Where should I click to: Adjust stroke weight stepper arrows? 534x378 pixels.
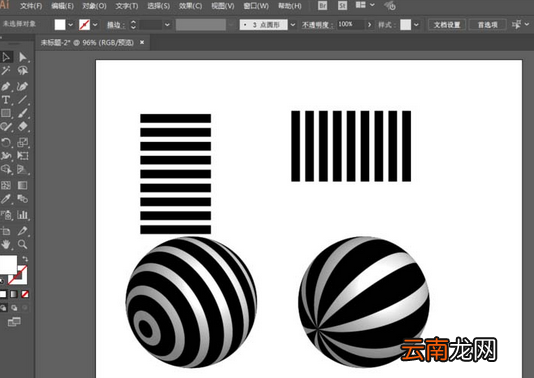pyautogui.click(x=133, y=25)
